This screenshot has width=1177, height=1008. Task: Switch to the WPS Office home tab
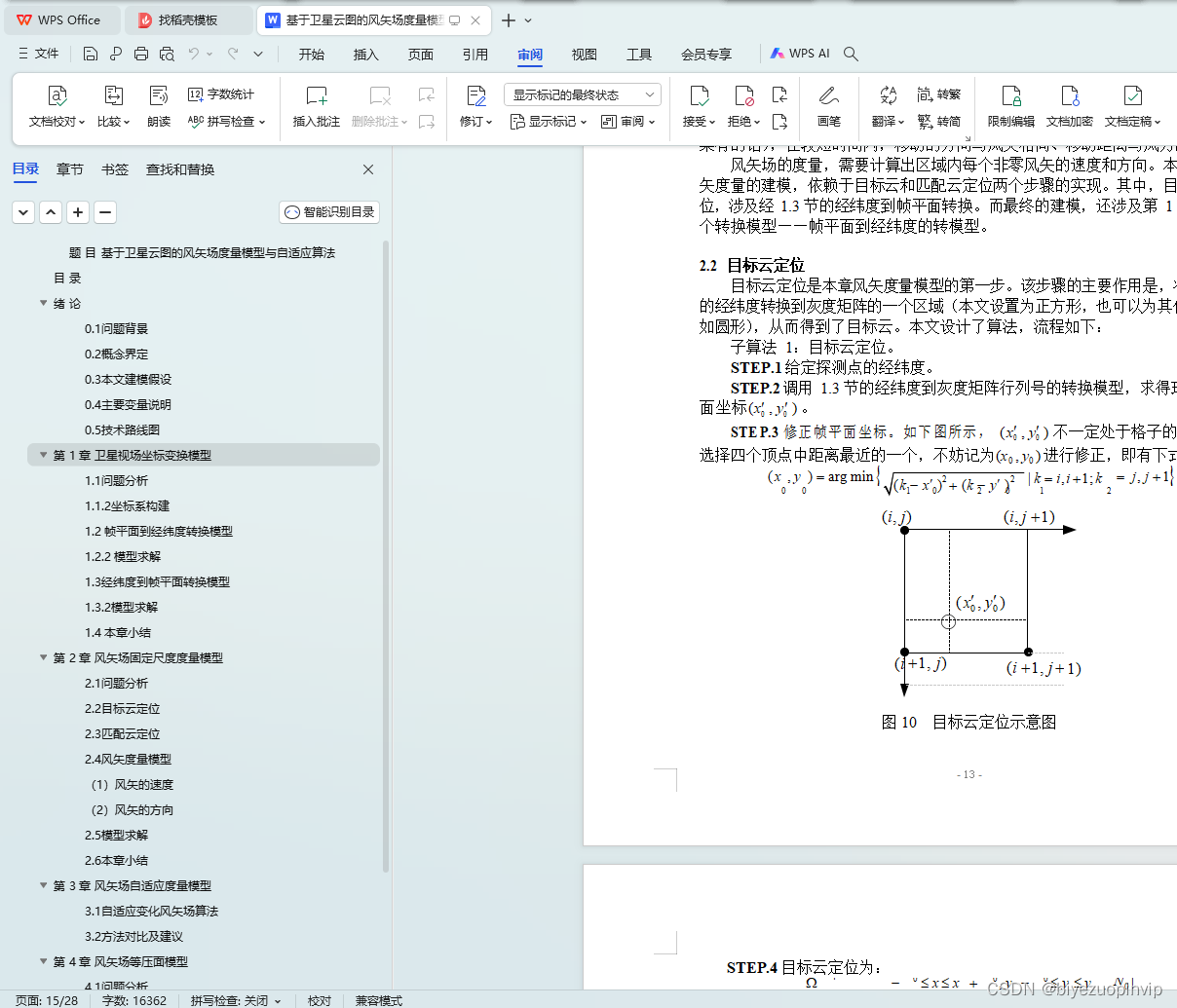(x=60, y=20)
